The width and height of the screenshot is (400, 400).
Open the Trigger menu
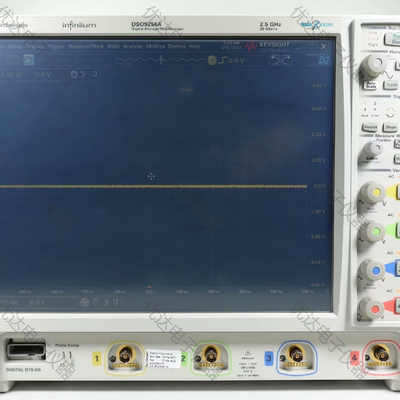click(56, 46)
